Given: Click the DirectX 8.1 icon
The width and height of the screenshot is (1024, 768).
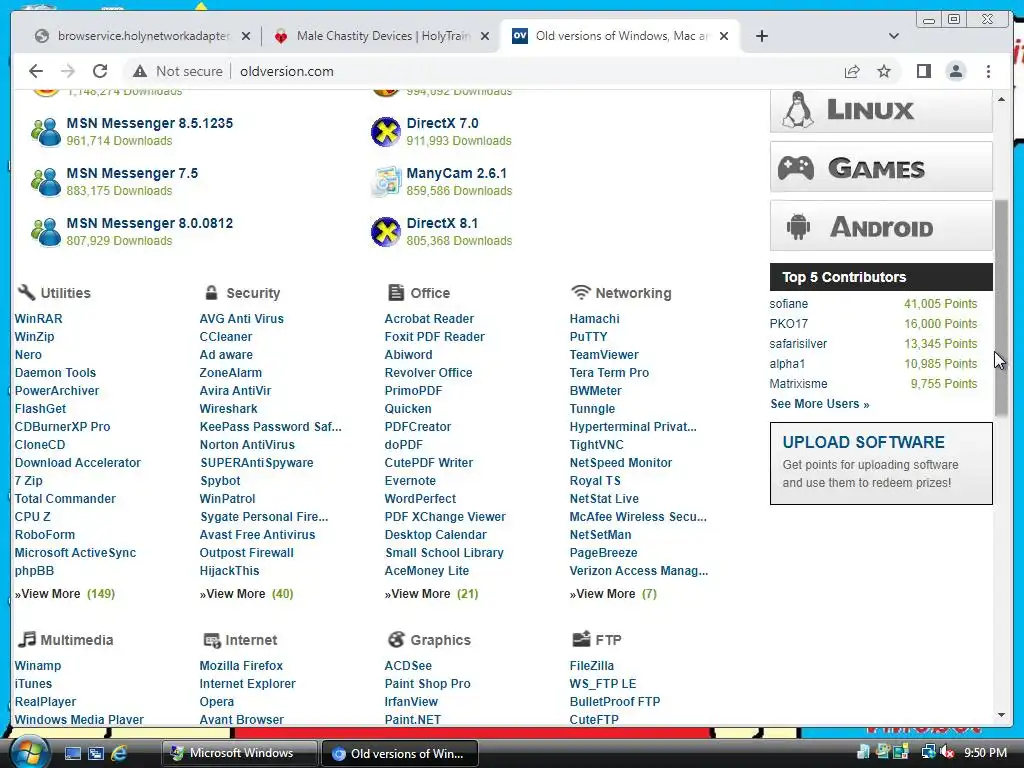Looking at the screenshot, I should (x=386, y=232).
